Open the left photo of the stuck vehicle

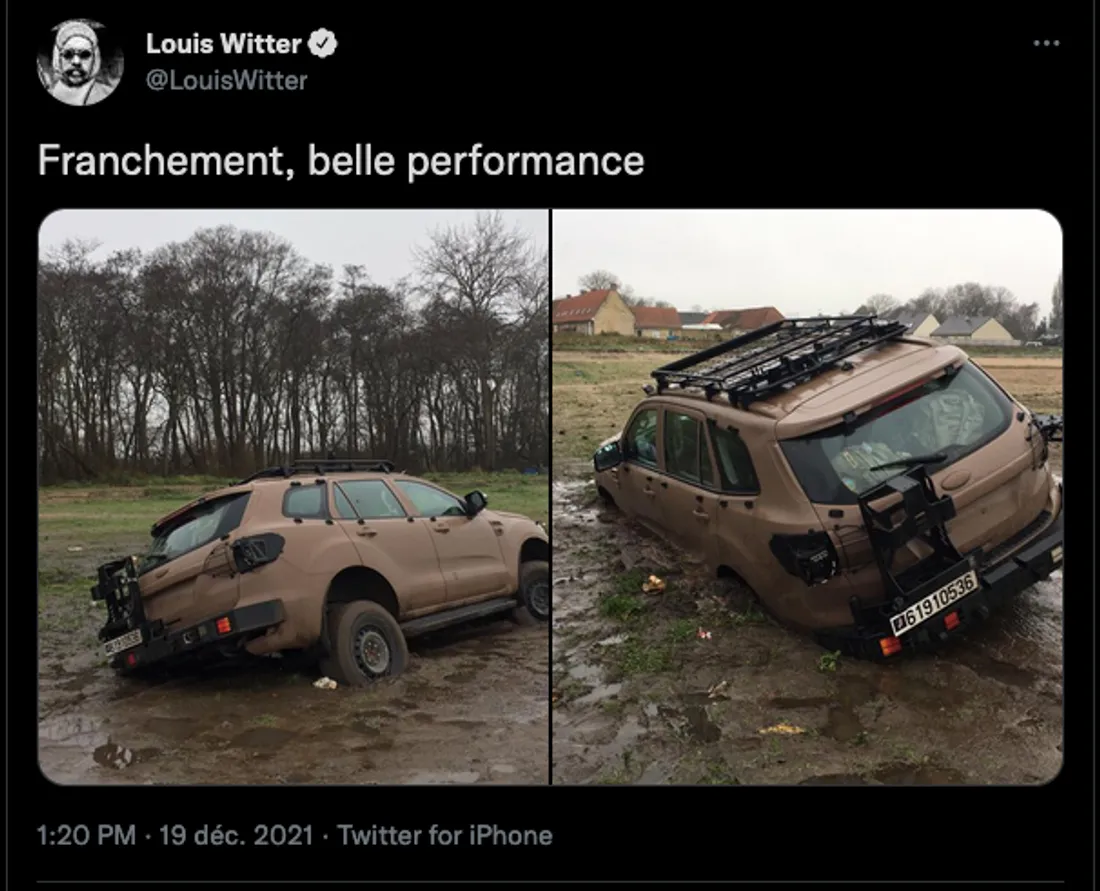pyautogui.click(x=293, y=497)
